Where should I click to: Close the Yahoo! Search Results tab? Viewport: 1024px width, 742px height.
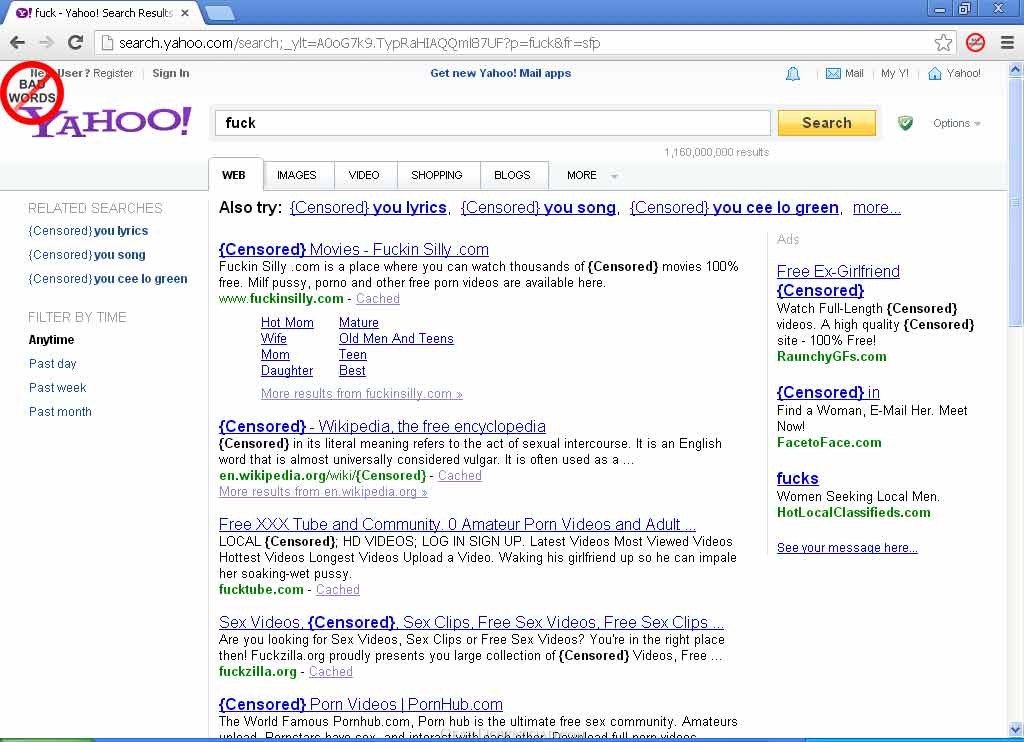pyautogui.click(x=185, y=12)
